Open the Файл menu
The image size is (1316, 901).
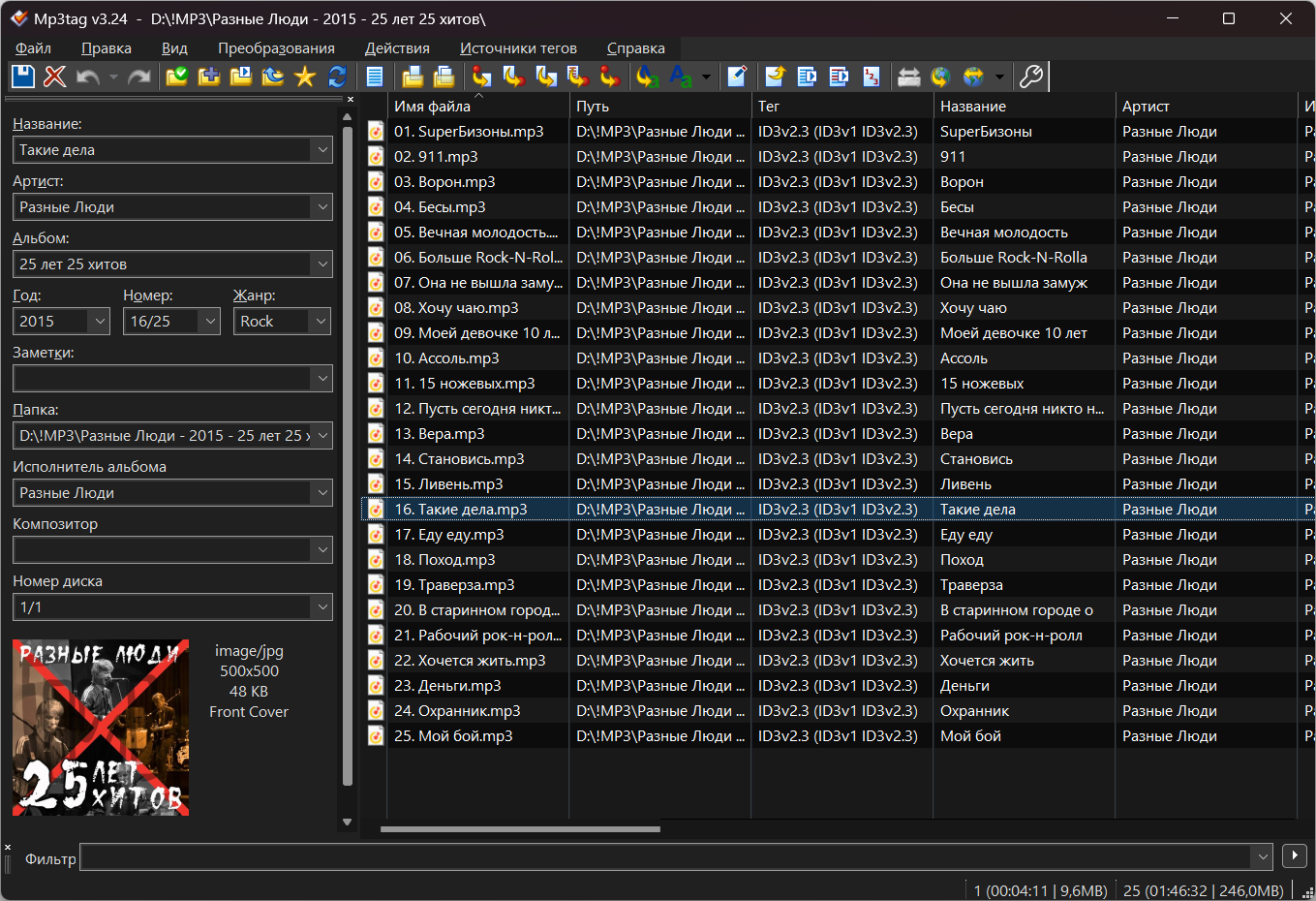pos(33,48)
